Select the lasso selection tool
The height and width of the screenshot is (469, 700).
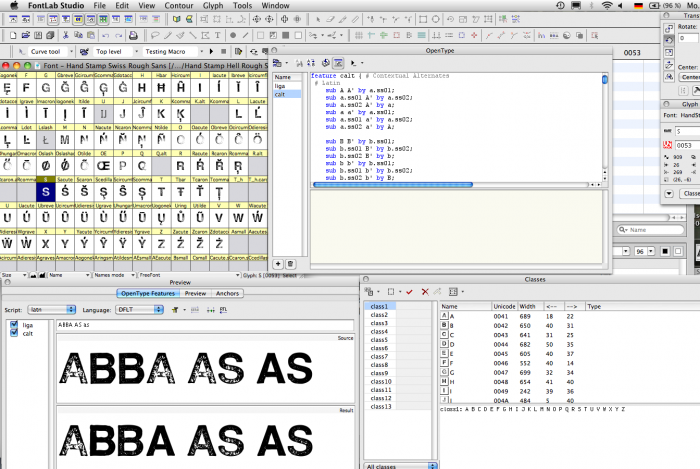tap(155, 35)
